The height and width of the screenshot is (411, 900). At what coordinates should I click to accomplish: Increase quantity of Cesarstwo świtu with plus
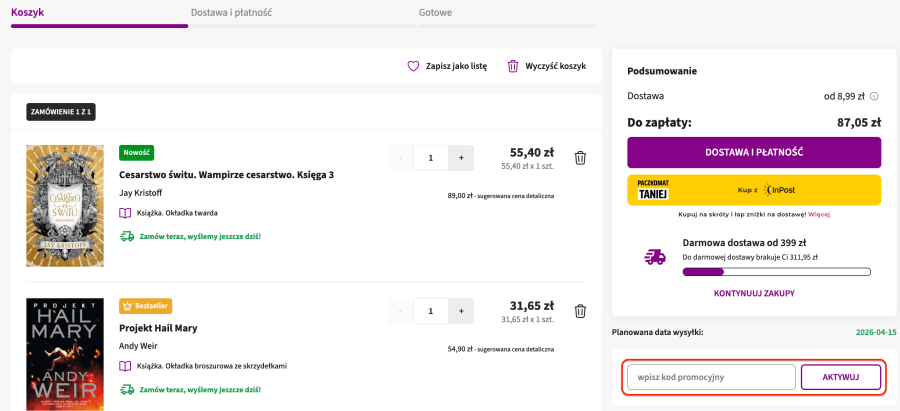coord(461,157)
